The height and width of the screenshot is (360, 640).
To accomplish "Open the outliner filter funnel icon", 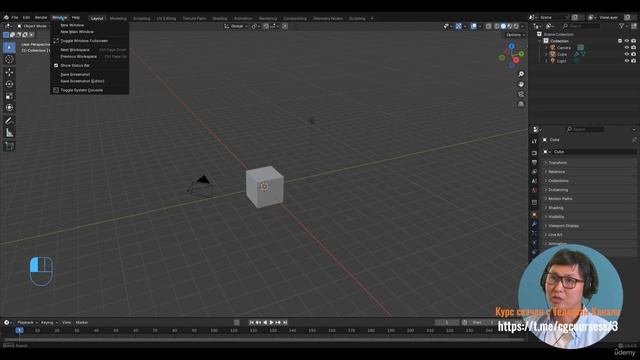I will pyautogui.click(x=622, y=26).
